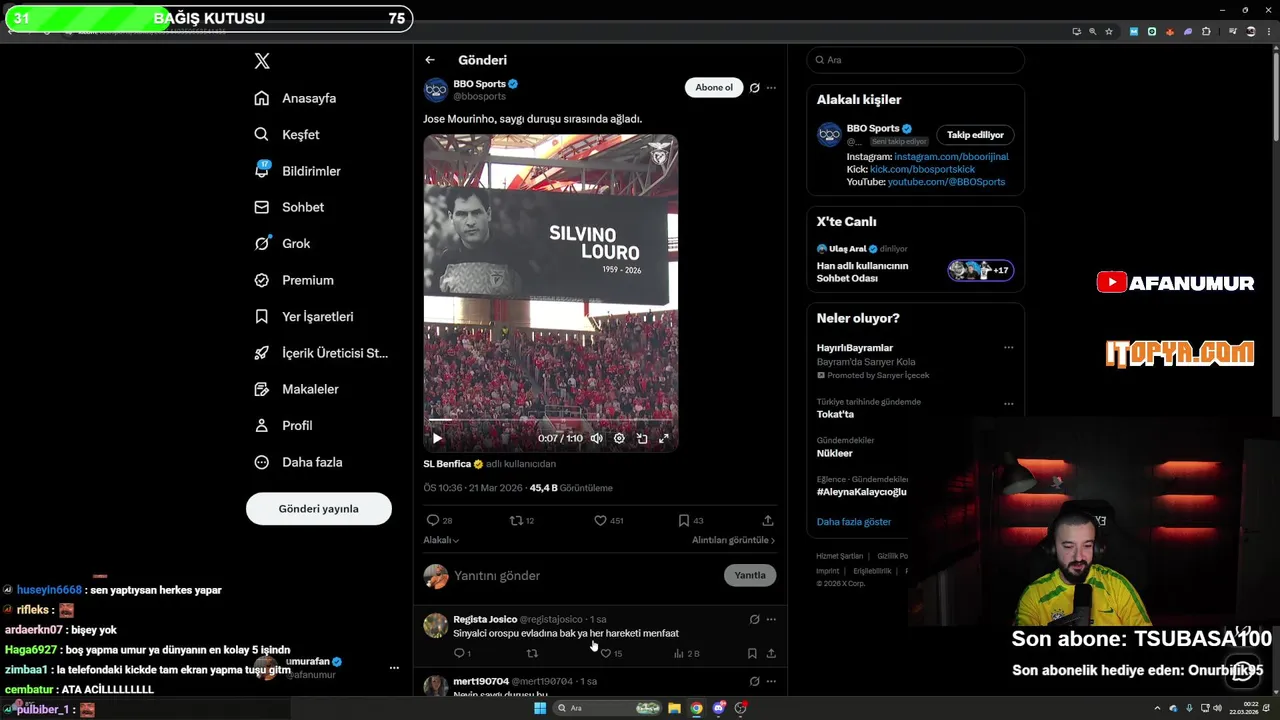Viewport: 1280px width, 720px height.
Task: Go to Anasayfa in the sidebar
Action: (x=296, y=98)
